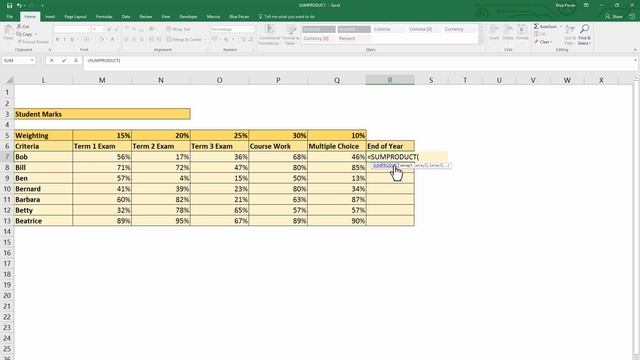Select the 15% weighting cell

coord(102,136)
